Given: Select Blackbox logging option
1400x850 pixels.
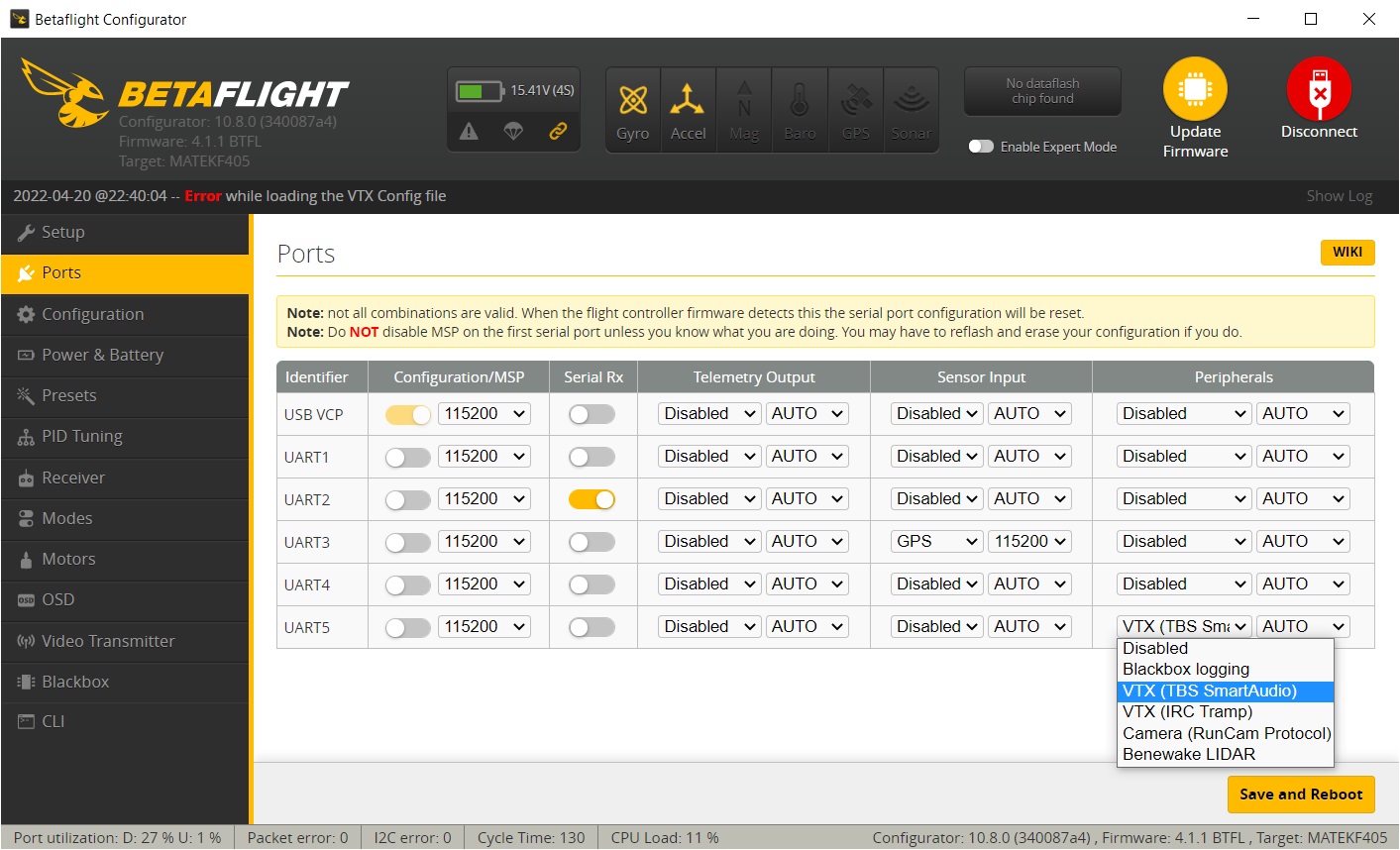Looking at the screenshot, I should 1225,670.
